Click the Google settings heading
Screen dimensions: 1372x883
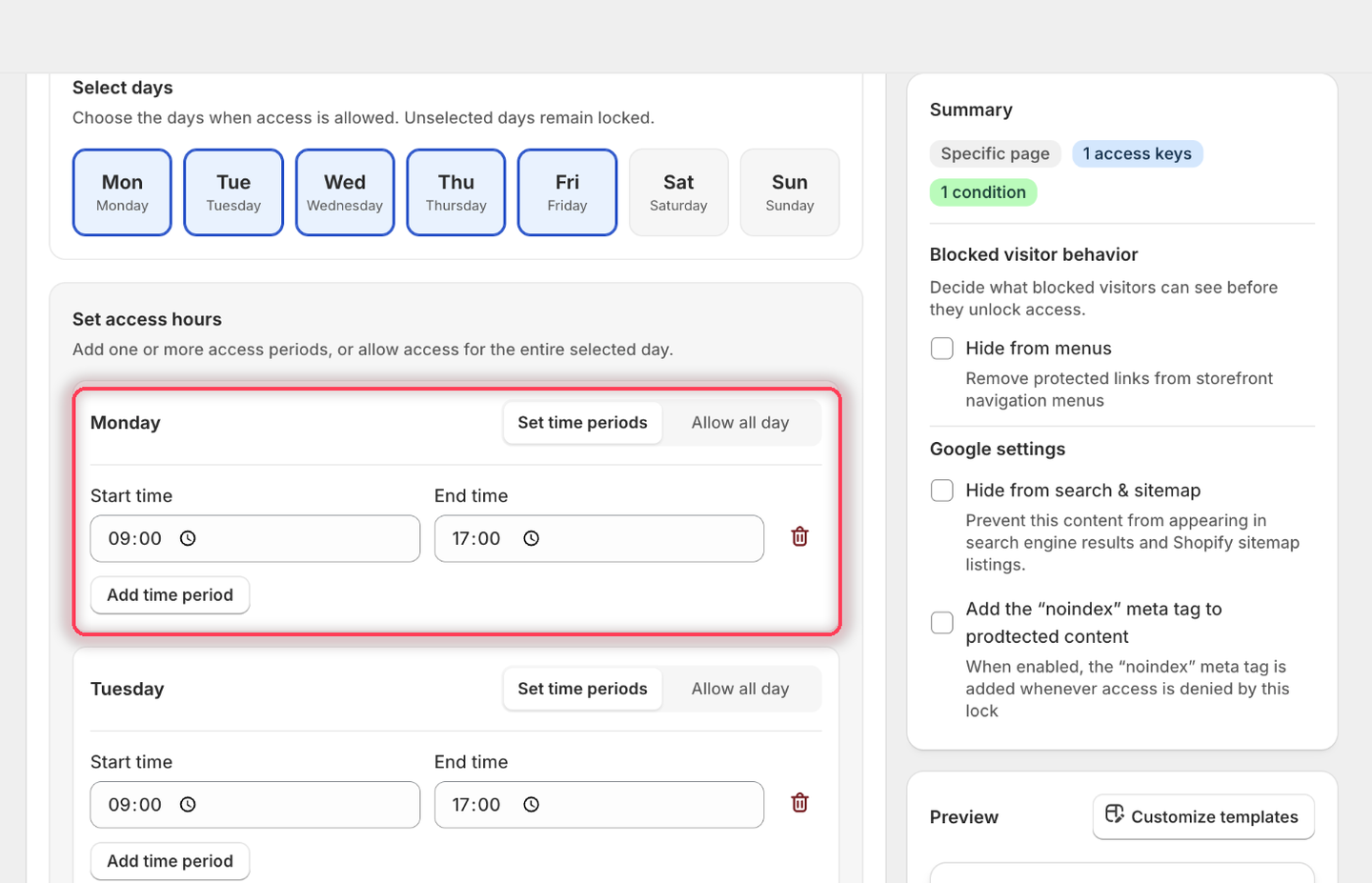coord(998,449)
